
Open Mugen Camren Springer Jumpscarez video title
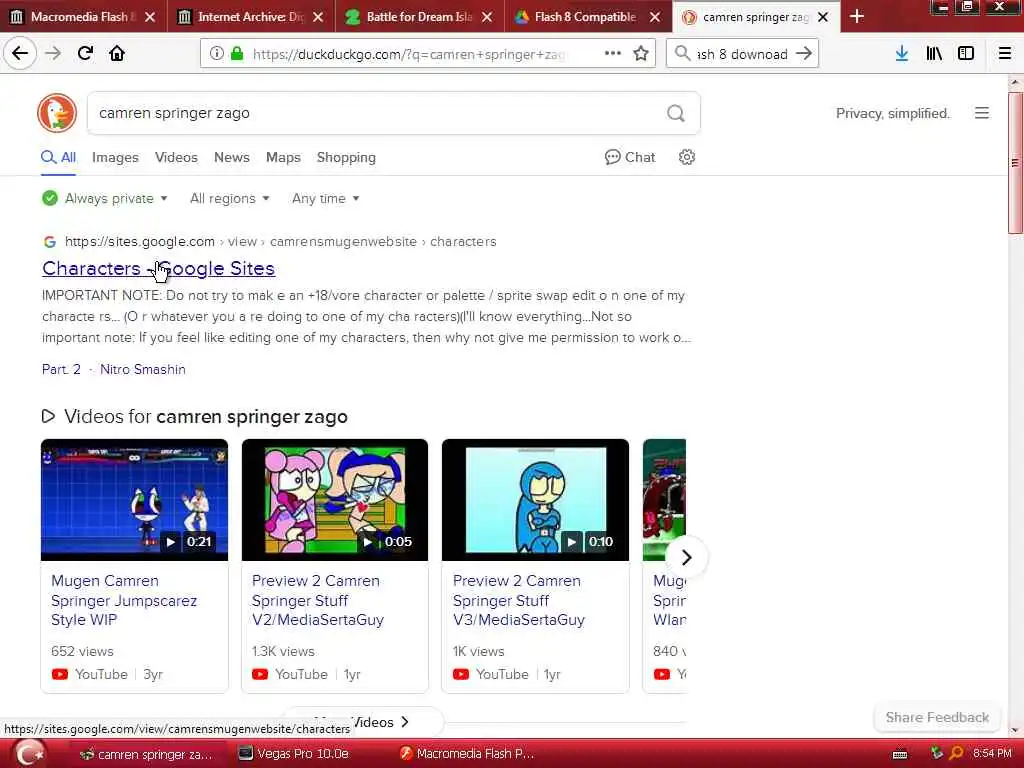click(124, 600)
